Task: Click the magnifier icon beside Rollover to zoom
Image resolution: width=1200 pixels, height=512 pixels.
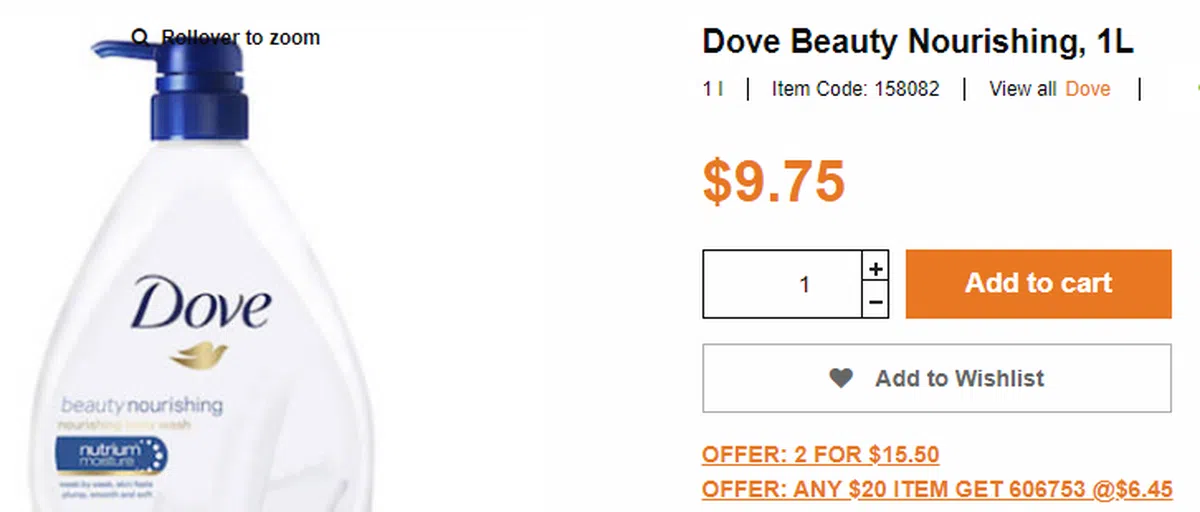Action: click(140, 38)
